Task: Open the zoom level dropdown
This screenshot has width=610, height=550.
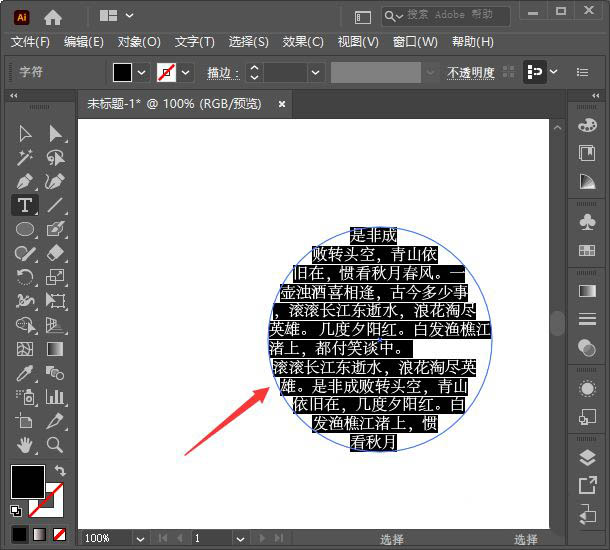Action: click(x=140, y=539)
